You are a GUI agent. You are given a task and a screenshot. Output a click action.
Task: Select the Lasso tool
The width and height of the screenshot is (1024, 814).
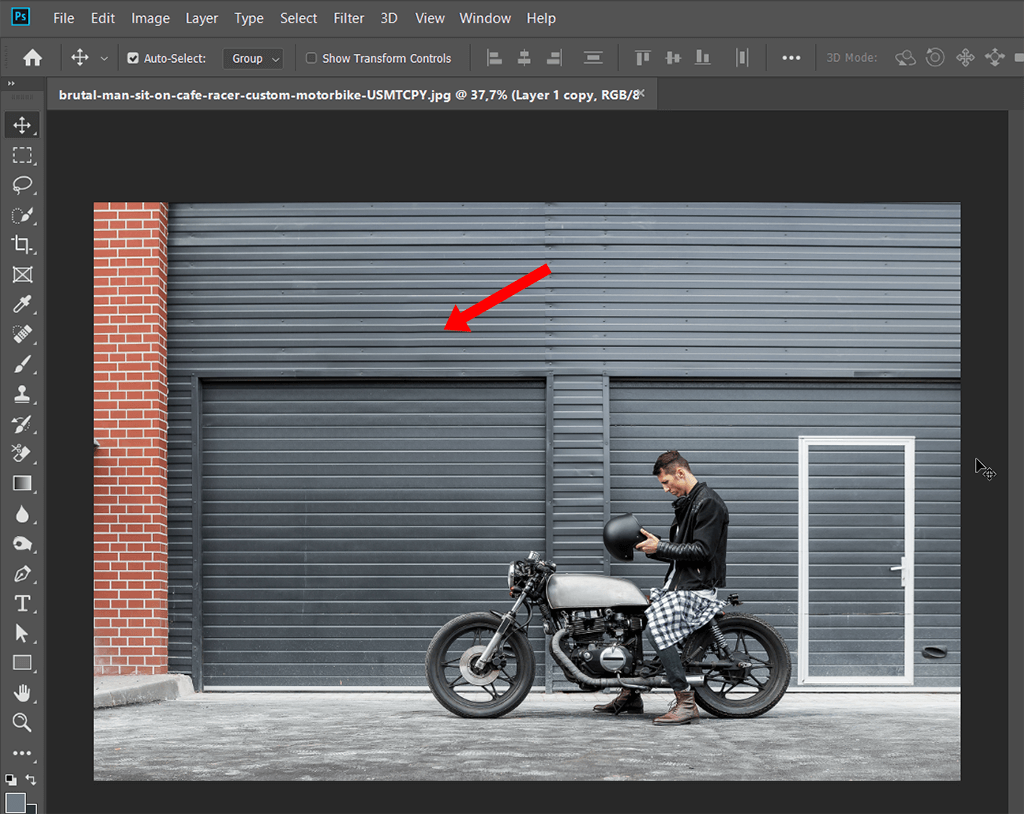[x=22, y=185]
